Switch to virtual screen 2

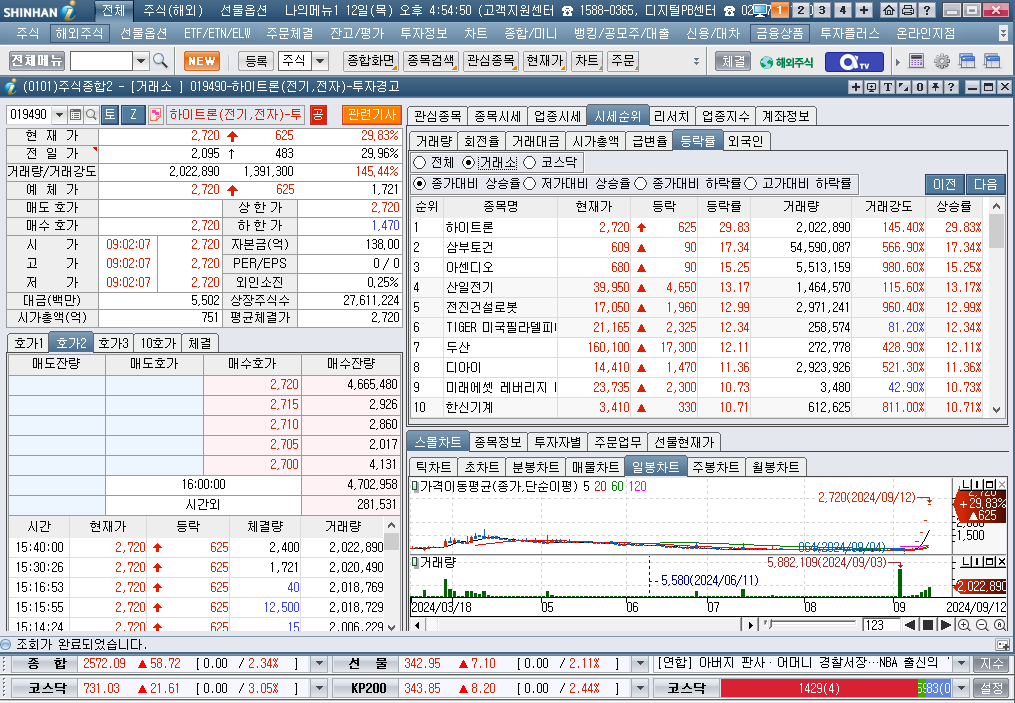coord(801,10)
